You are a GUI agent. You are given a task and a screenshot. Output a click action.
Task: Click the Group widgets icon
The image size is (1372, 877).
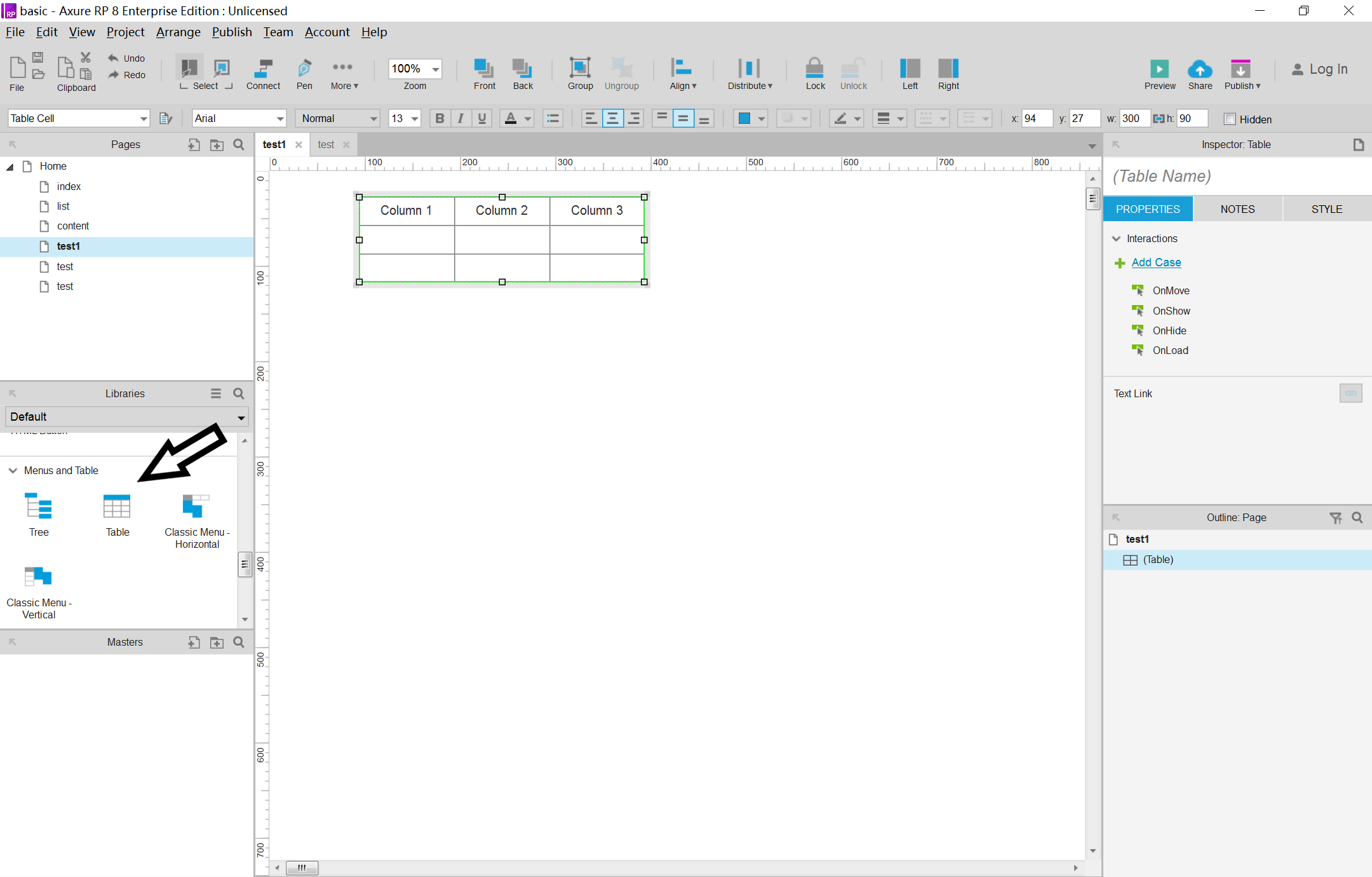(580, 68)
